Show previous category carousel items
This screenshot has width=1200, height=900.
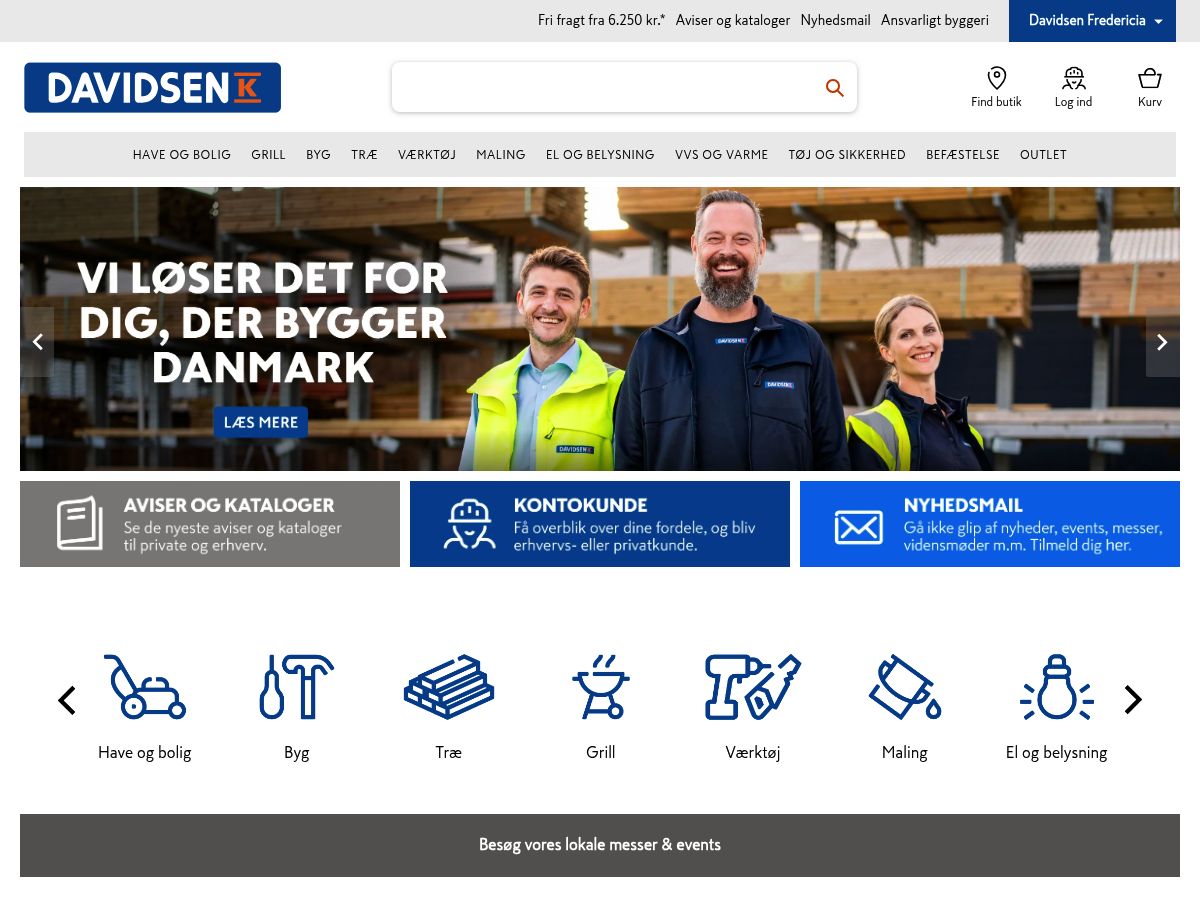click(67, 700)
